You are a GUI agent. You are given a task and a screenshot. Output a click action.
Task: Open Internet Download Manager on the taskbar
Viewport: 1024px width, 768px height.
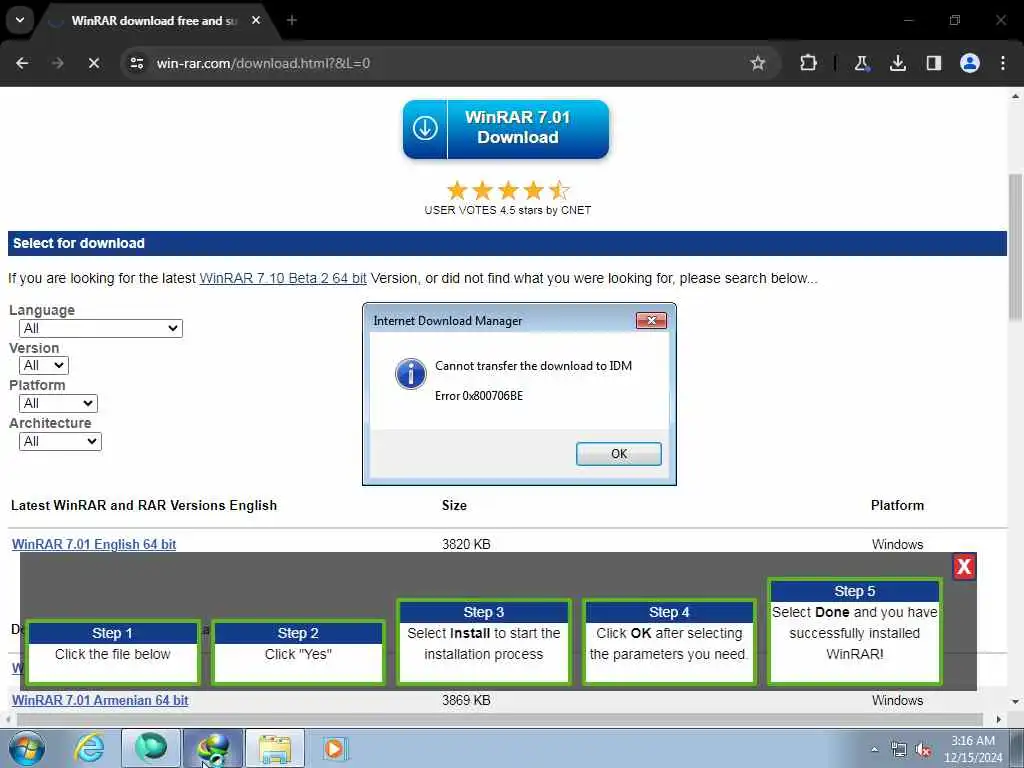pos(213,748)
